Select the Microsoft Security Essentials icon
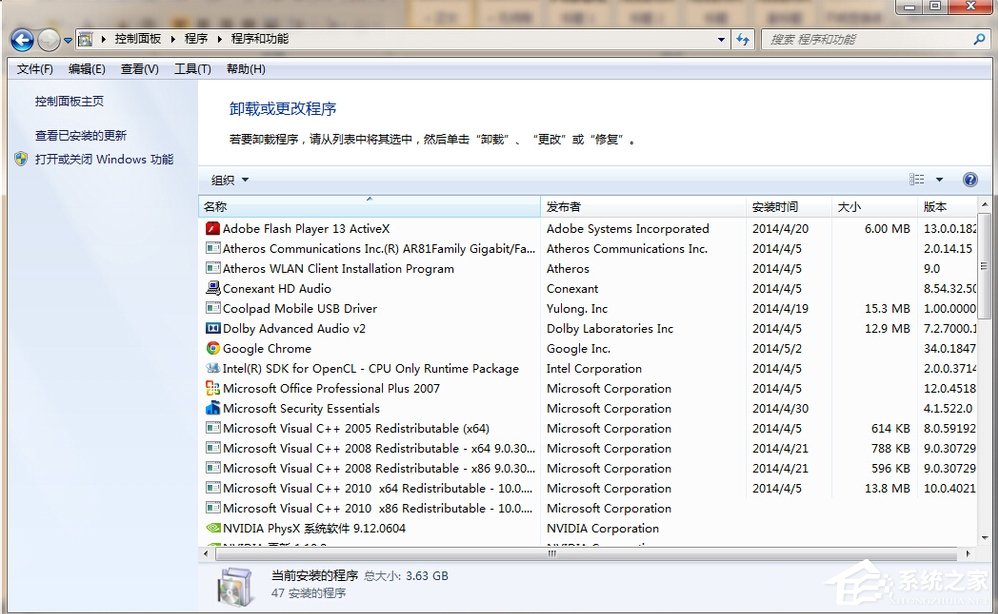 (x=212, y=408)
